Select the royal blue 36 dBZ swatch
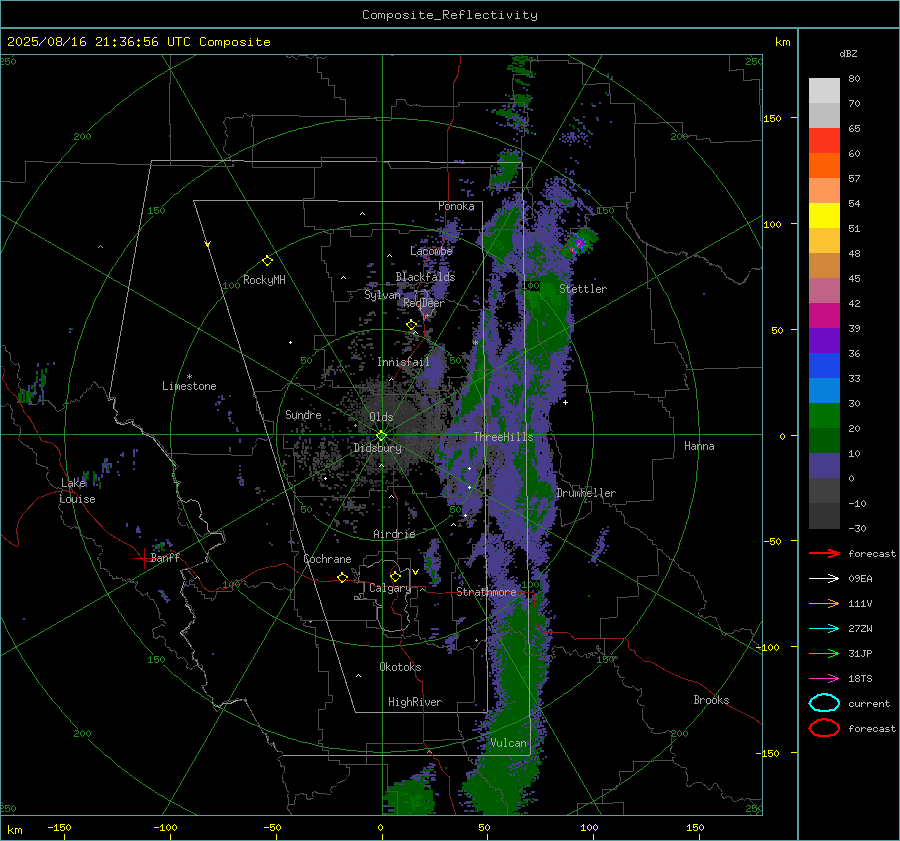 pyautogui.click(x=824, y=366)
